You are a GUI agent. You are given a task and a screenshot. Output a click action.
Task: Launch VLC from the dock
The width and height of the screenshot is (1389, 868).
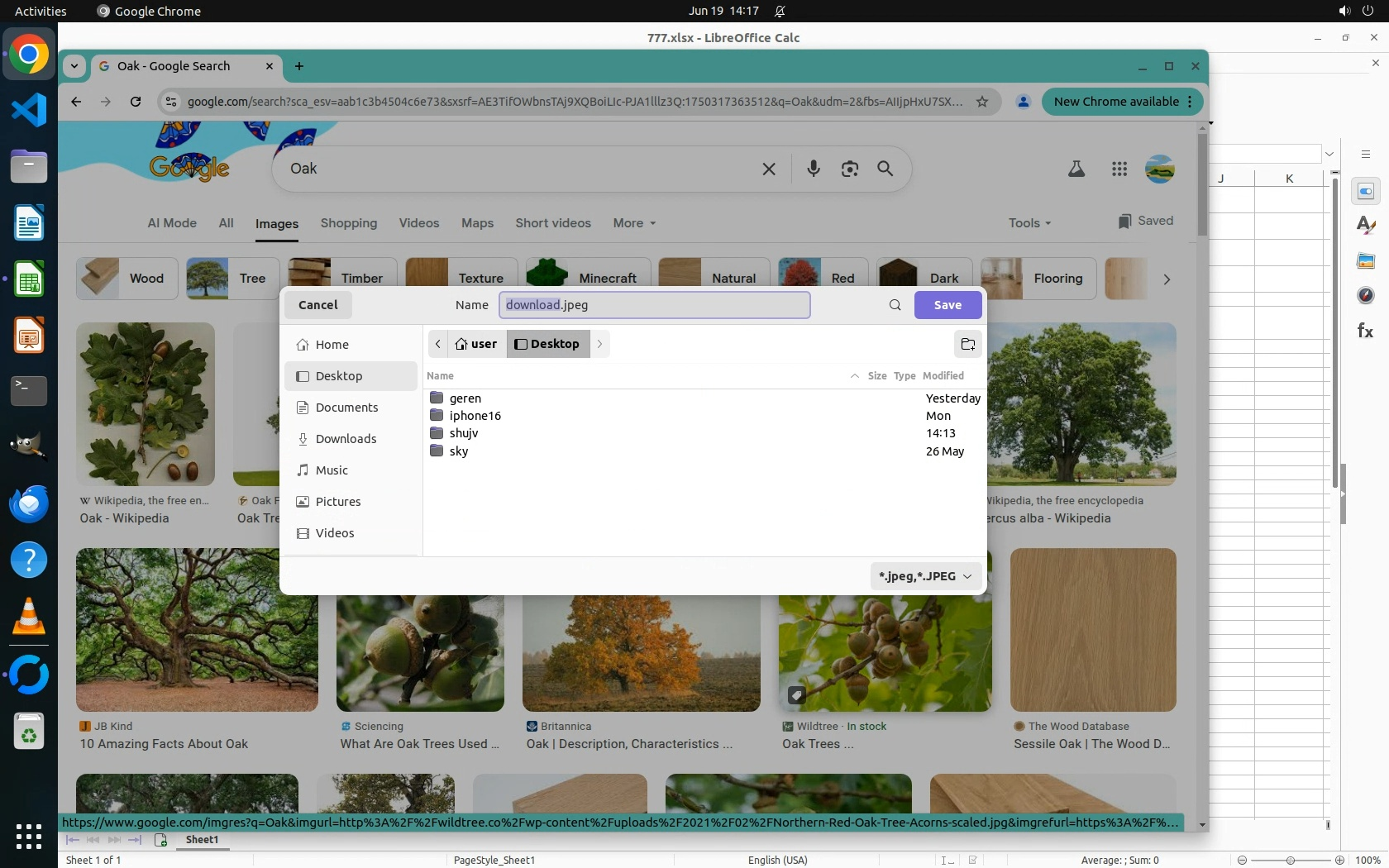coord(29,617)
